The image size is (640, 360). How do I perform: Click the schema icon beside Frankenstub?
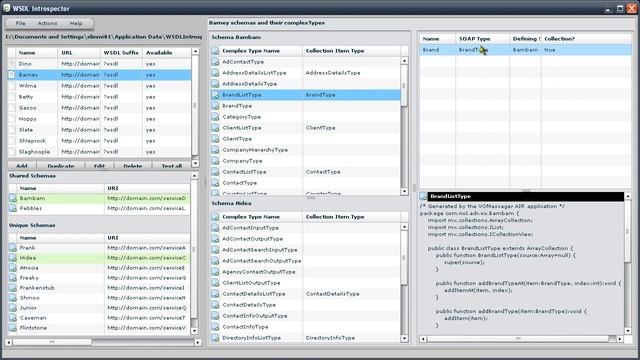click(13, 288)
